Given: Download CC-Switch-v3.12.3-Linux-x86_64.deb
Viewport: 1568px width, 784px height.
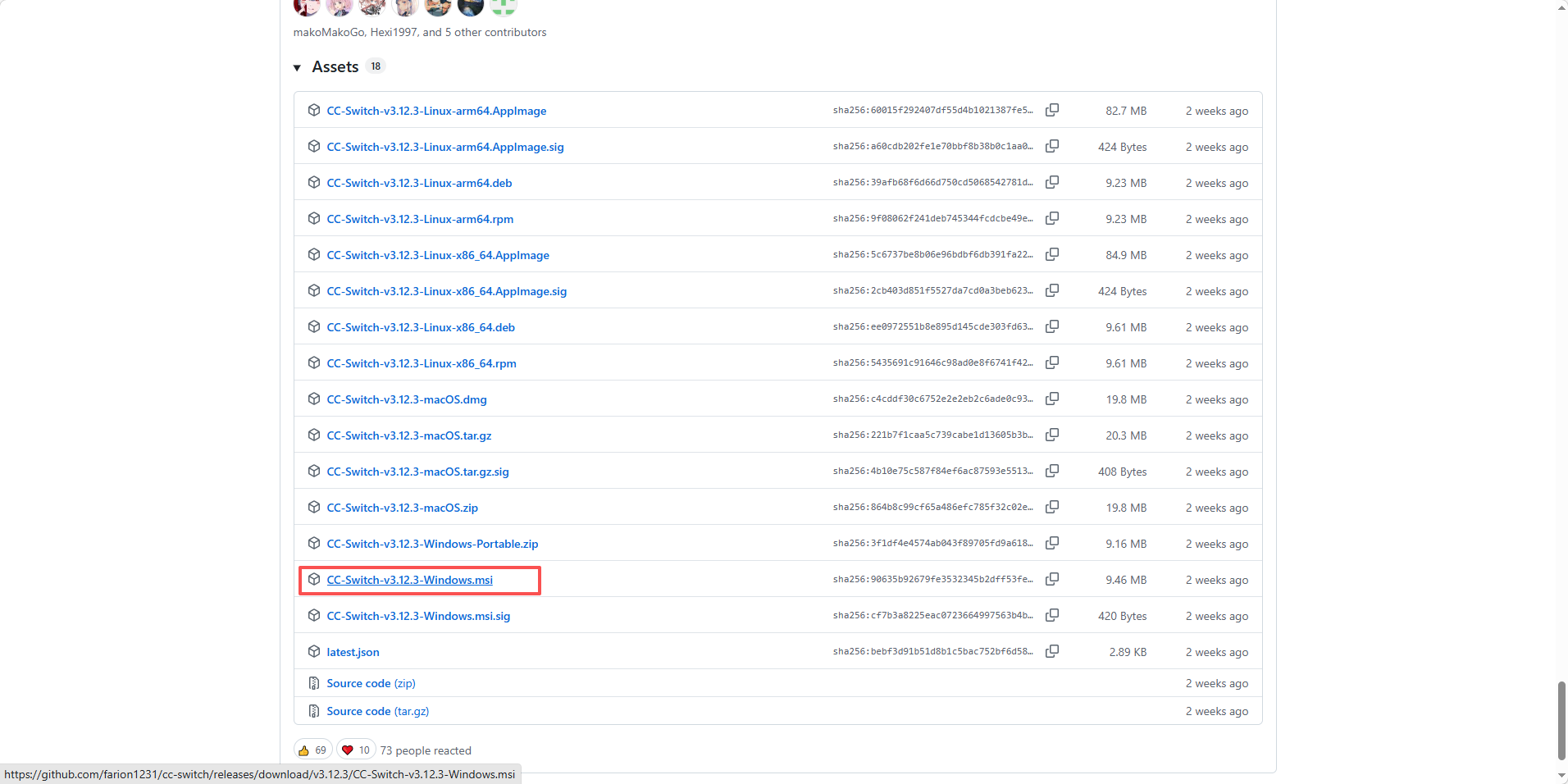Looking at the screenshot, I should pos(421,327).
